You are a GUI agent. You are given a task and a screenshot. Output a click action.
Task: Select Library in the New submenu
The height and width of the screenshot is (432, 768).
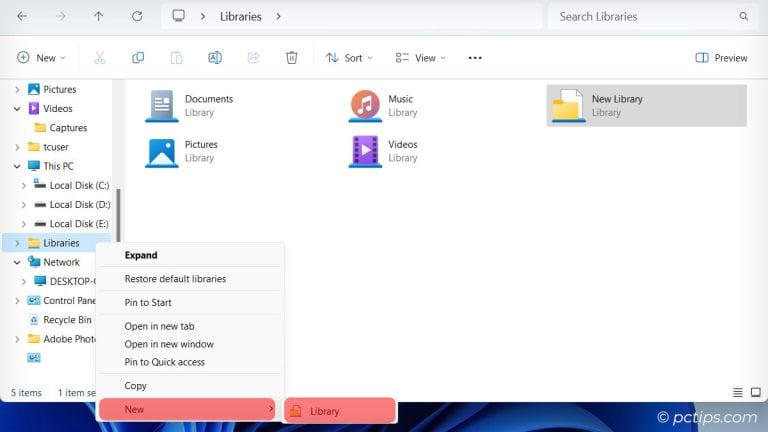[x=340, y=411]
